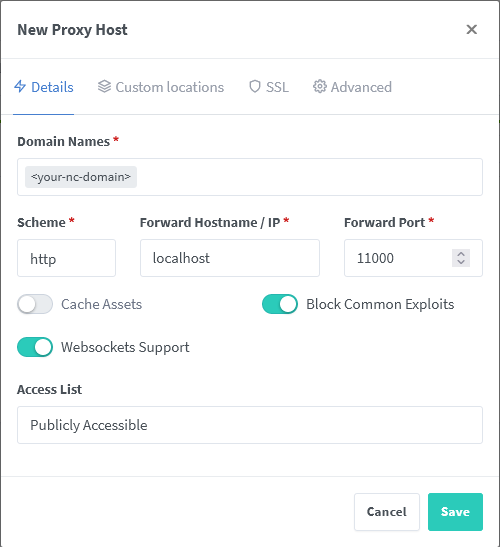Click the lightning bolt Details icon
500x547 pixels.
point(20,87)
